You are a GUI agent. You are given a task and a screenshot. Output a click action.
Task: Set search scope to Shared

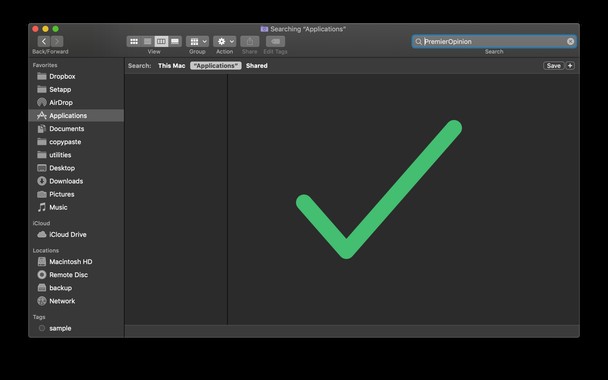[x=257, y=66]
